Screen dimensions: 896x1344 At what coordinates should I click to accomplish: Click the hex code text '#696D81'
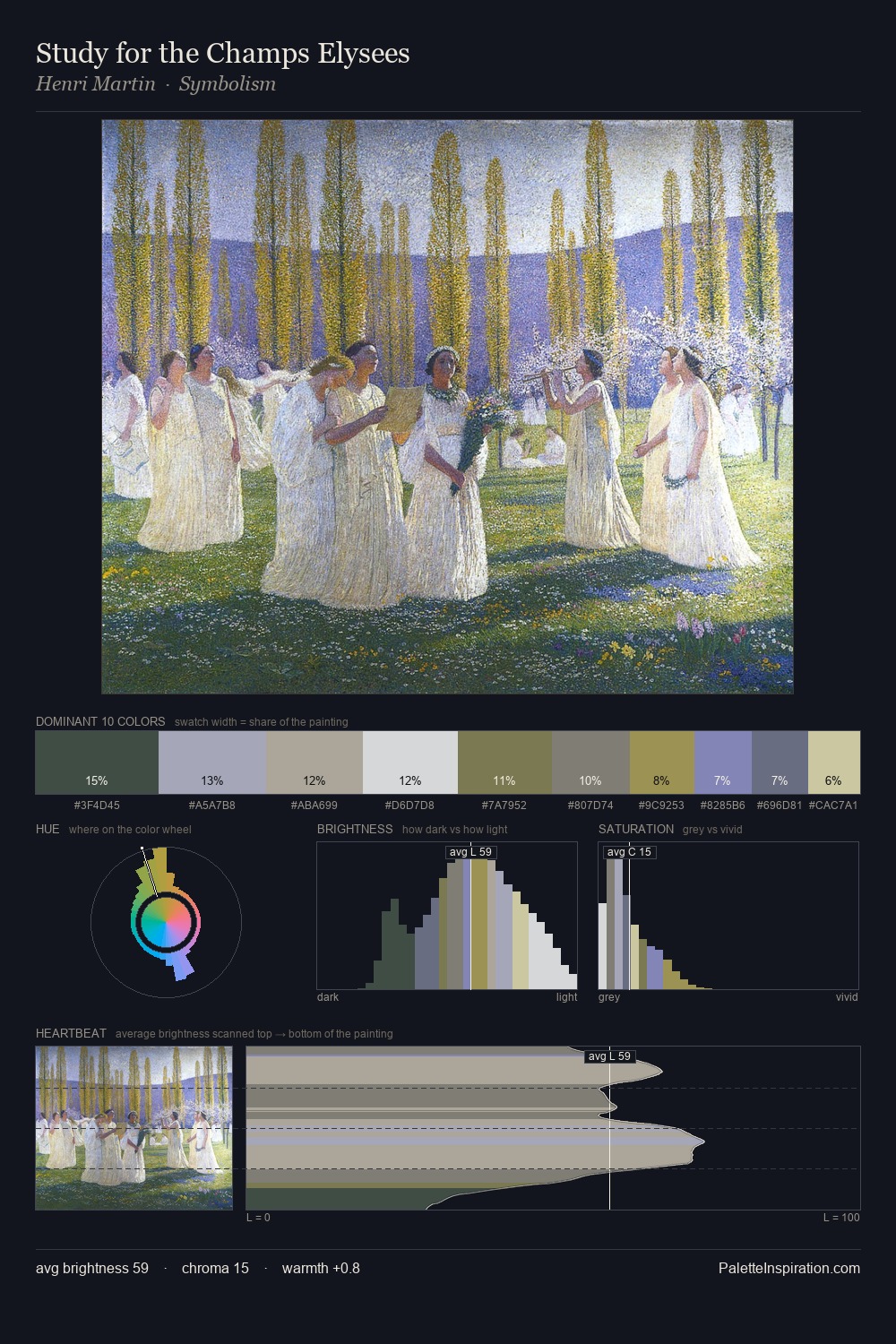click(x=779, y=805)
